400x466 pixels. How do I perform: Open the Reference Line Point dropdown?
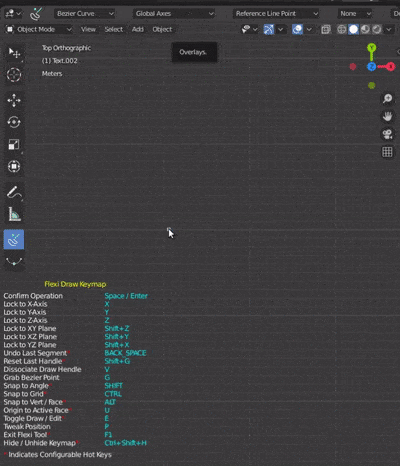[x=276, y=14]
